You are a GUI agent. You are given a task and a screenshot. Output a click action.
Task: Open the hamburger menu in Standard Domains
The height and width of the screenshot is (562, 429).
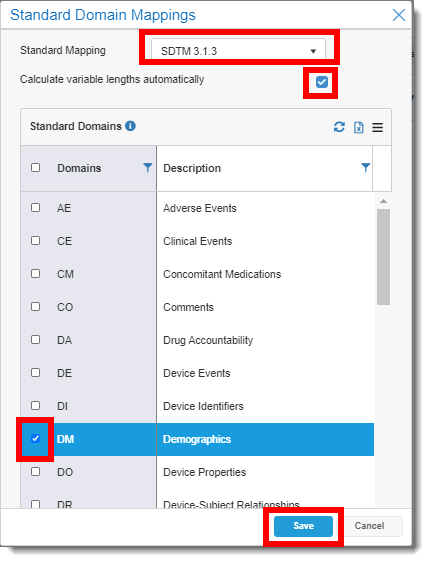(377, 127)
